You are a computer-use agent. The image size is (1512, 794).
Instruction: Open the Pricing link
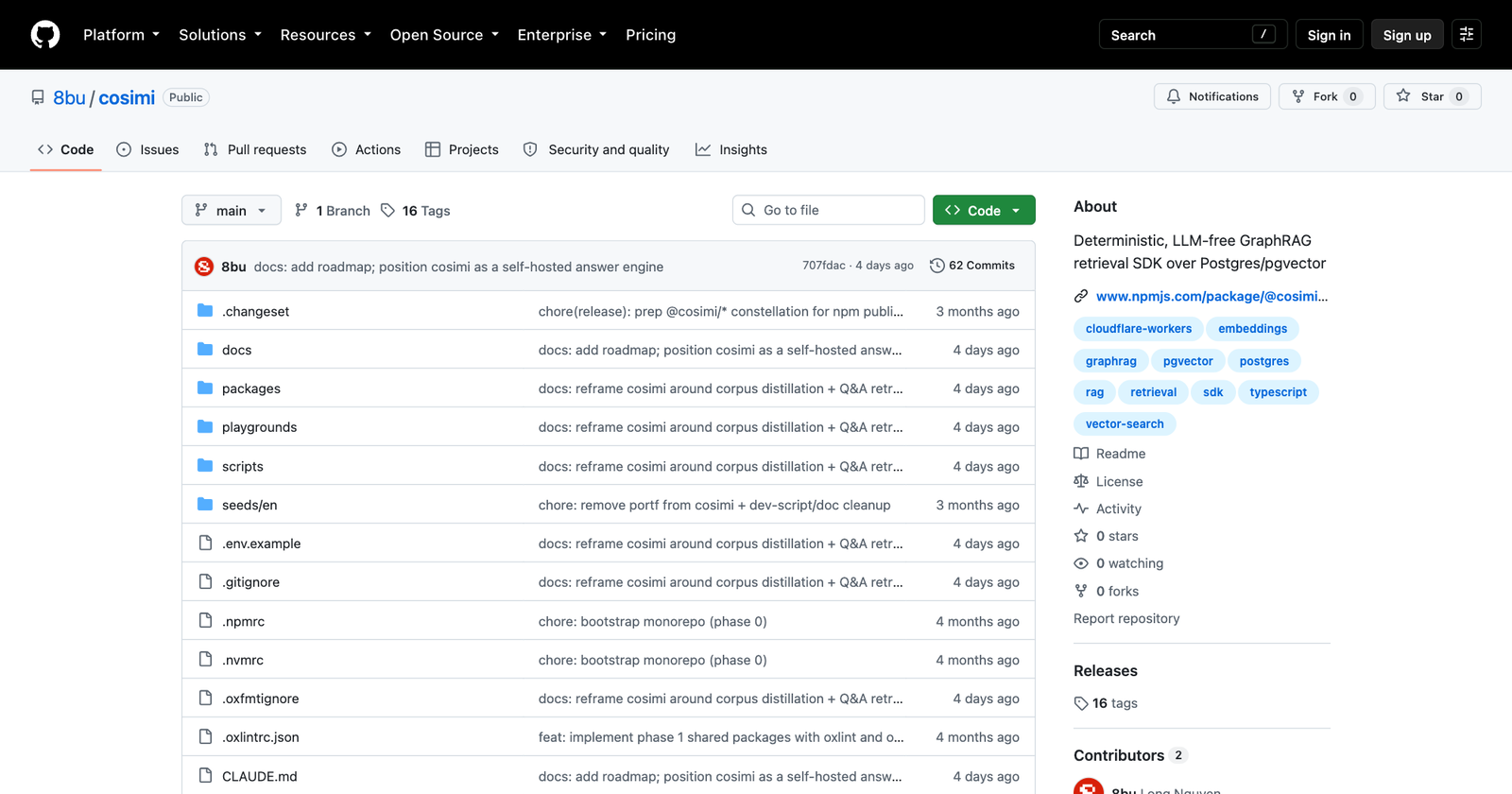[x=651, y=35]
